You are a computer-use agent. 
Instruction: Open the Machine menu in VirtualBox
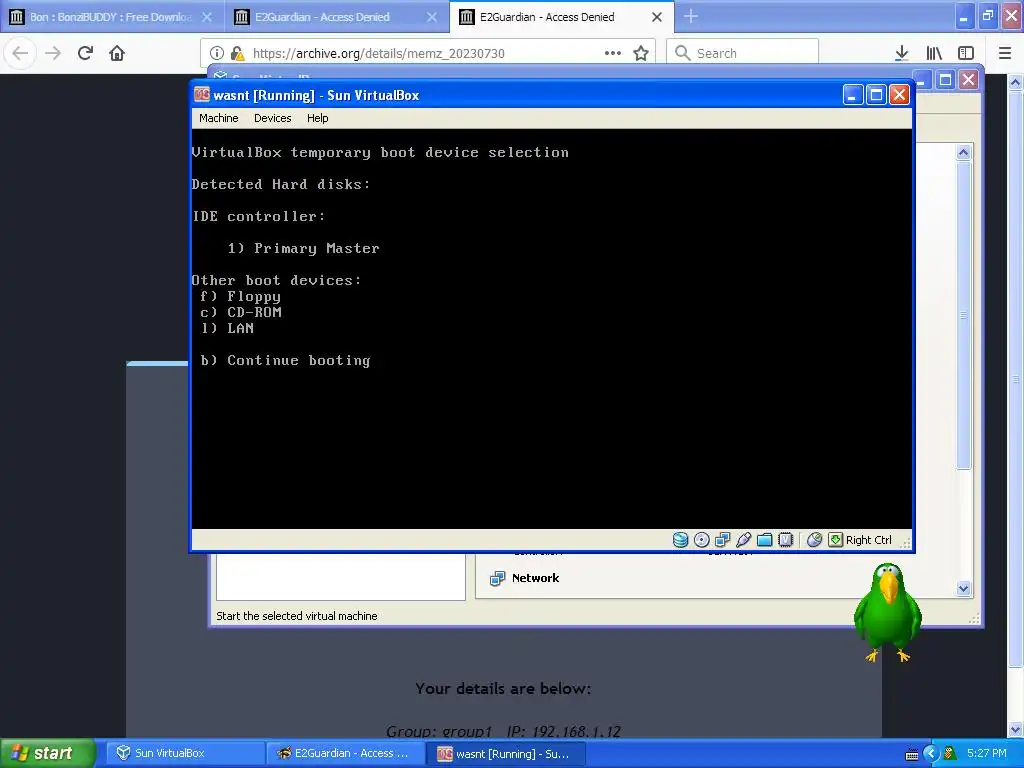(219, 118)
